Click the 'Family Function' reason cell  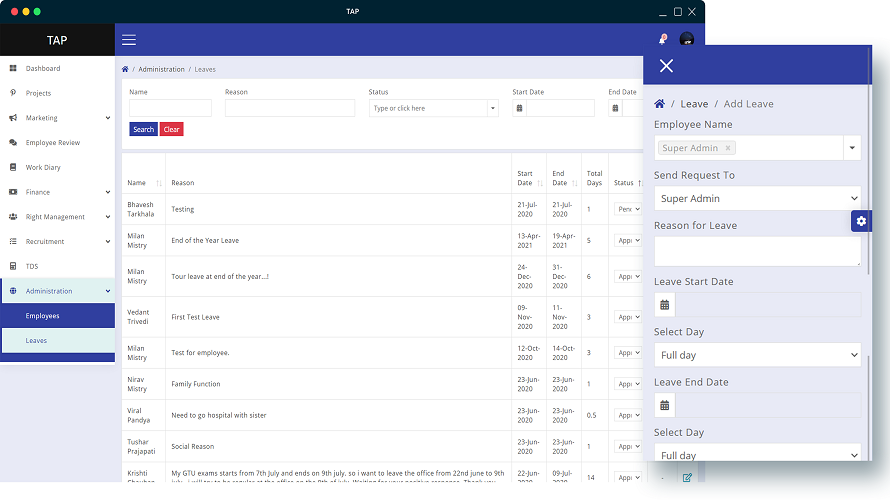click(196, 384)
